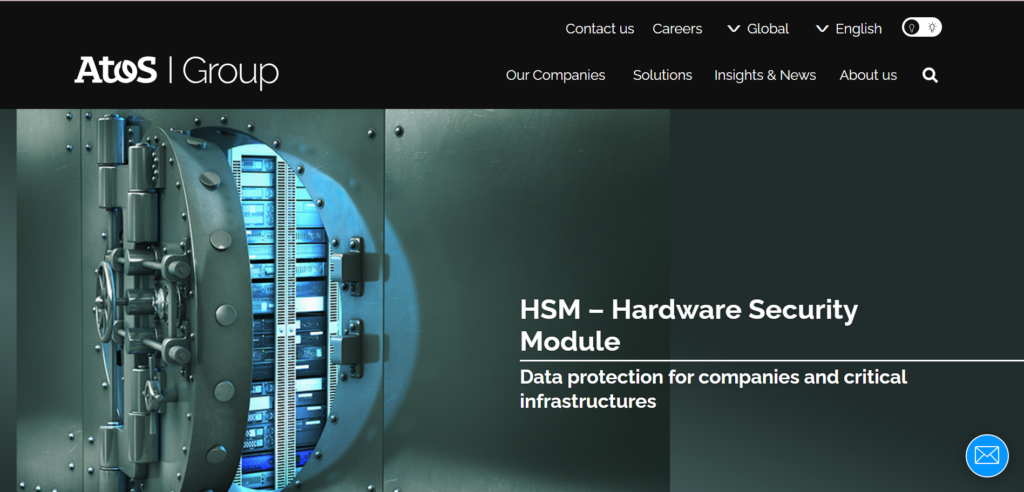Click the lit bulb icon in theme switch

tap(932, 28)
